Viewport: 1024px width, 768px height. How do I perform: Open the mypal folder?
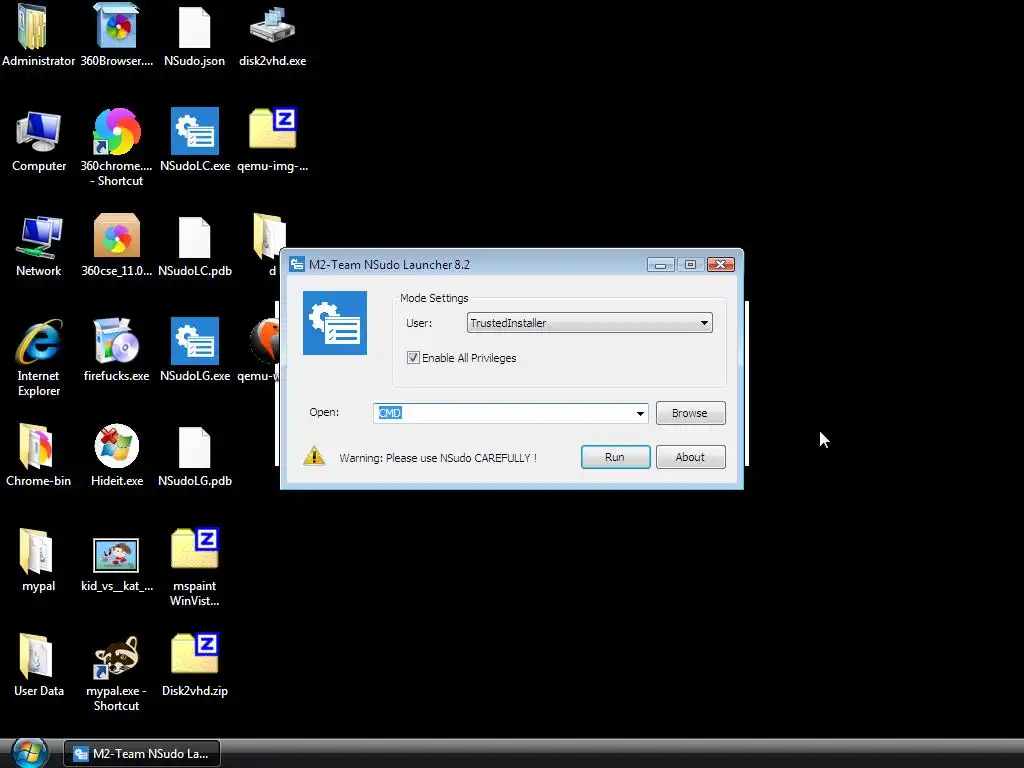(36, 552)
